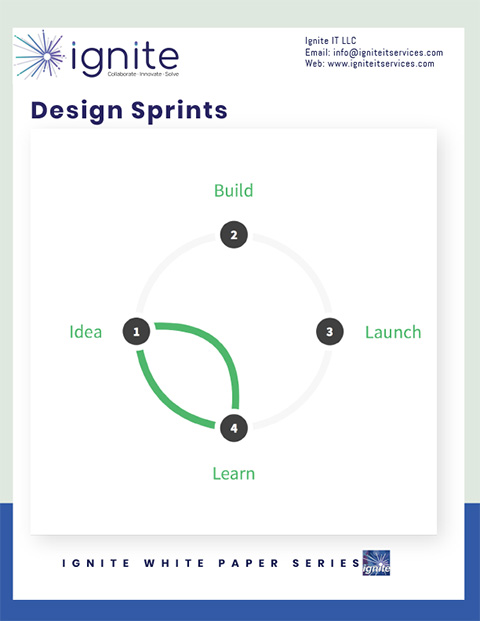This screenshot has width=480, height=621.
Task: Click the Ignite White Paper Series text
Action: [211, 563]
